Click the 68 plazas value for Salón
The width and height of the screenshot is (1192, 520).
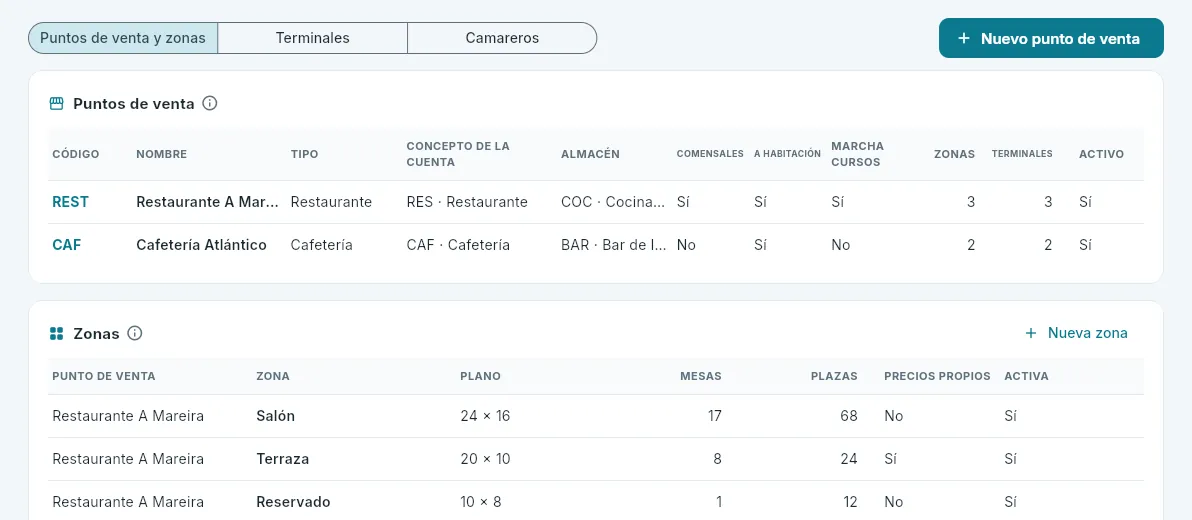pyautogui.click(x=849, y=416)
